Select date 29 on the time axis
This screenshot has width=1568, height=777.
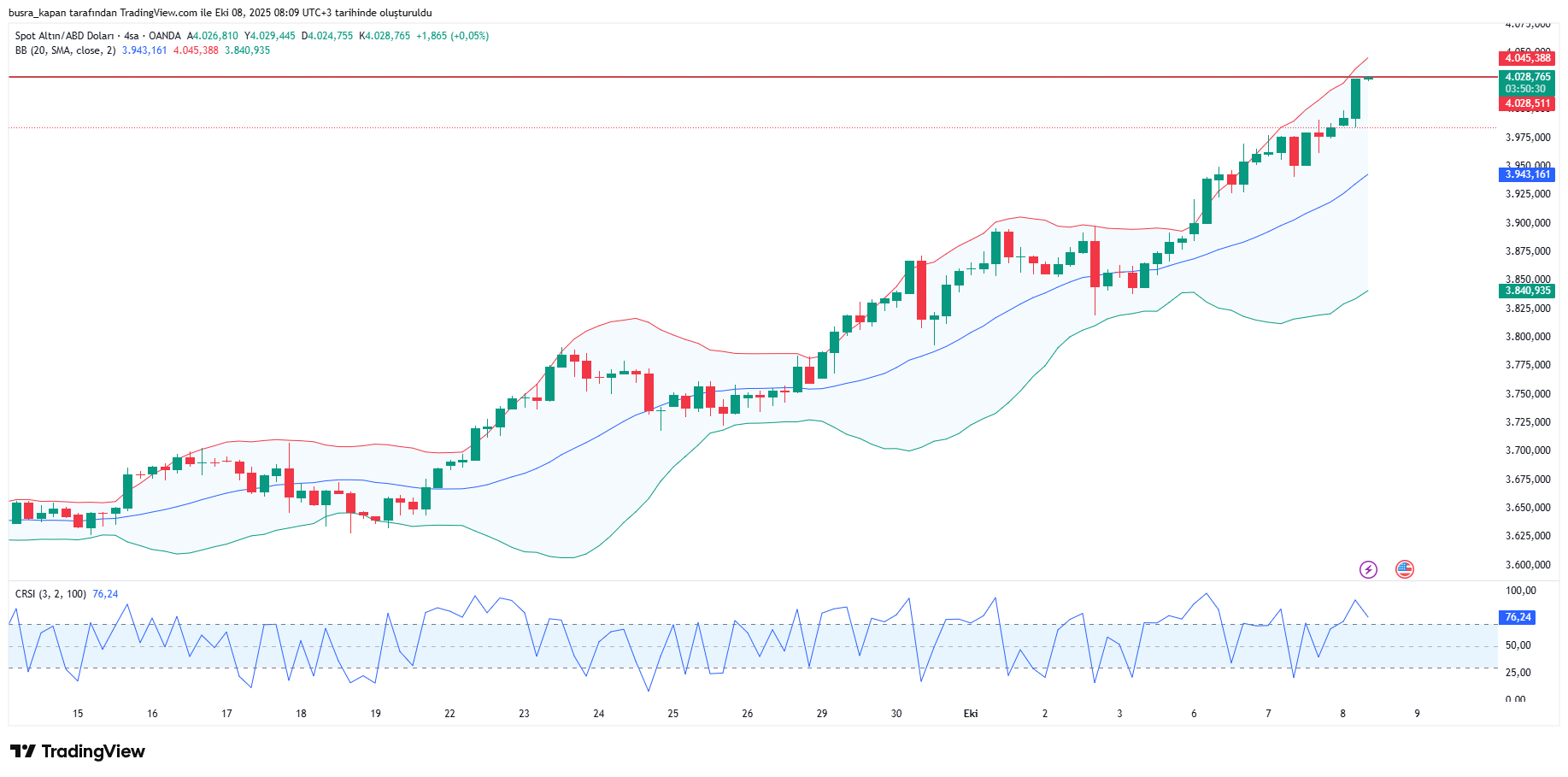pyautogui.click(x=821, y=714)
